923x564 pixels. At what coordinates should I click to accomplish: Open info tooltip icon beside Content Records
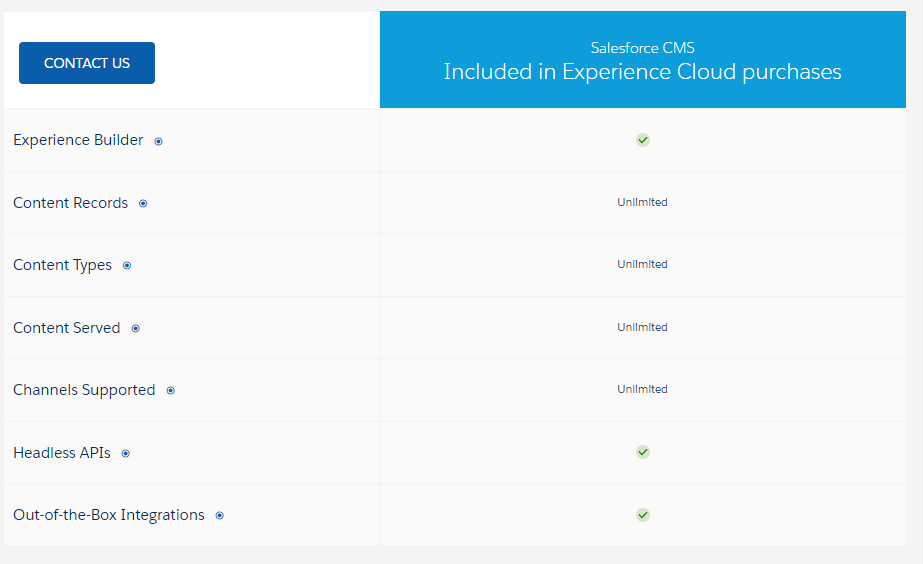click(143, 204)
